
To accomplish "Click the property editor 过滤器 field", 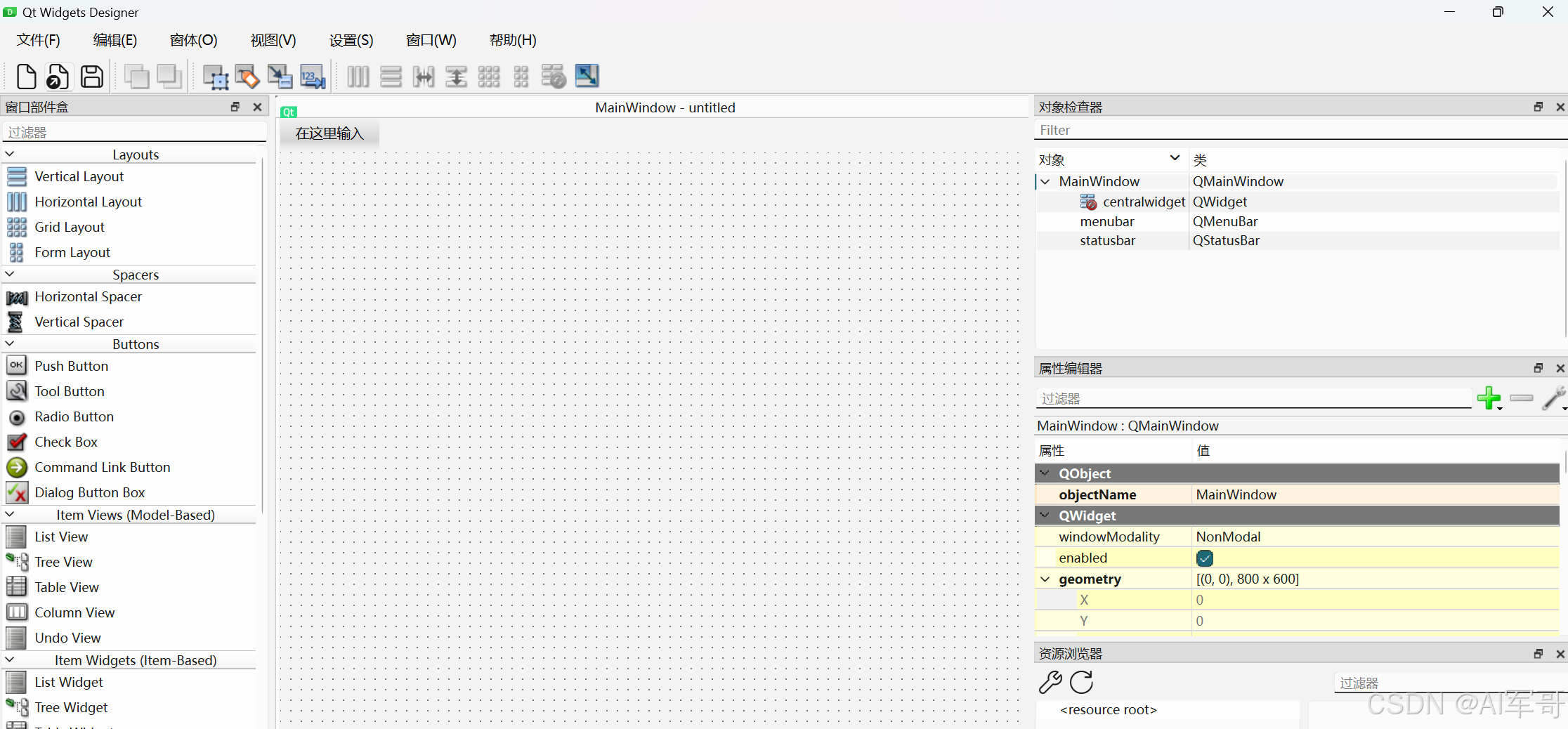I will pos(1254,398).
